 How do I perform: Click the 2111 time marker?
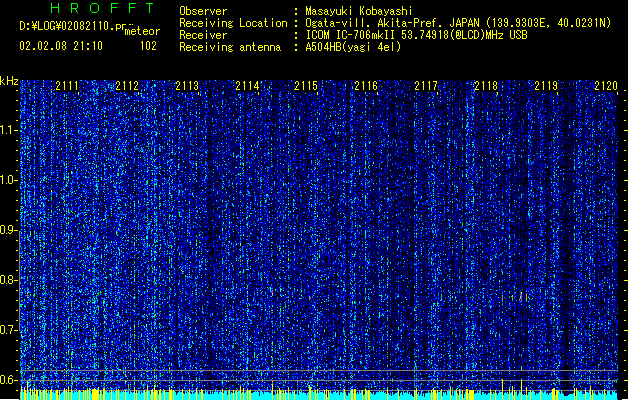point(67,86)
